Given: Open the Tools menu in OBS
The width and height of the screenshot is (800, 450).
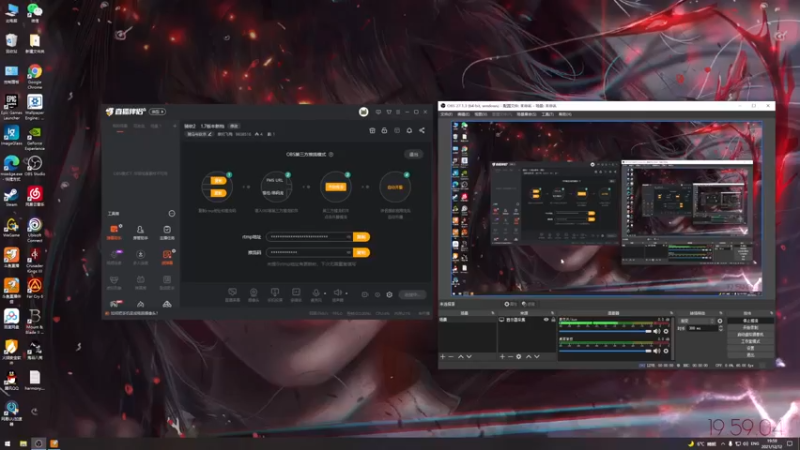Looking at the screenshot, I should click(x=547, y=114).
